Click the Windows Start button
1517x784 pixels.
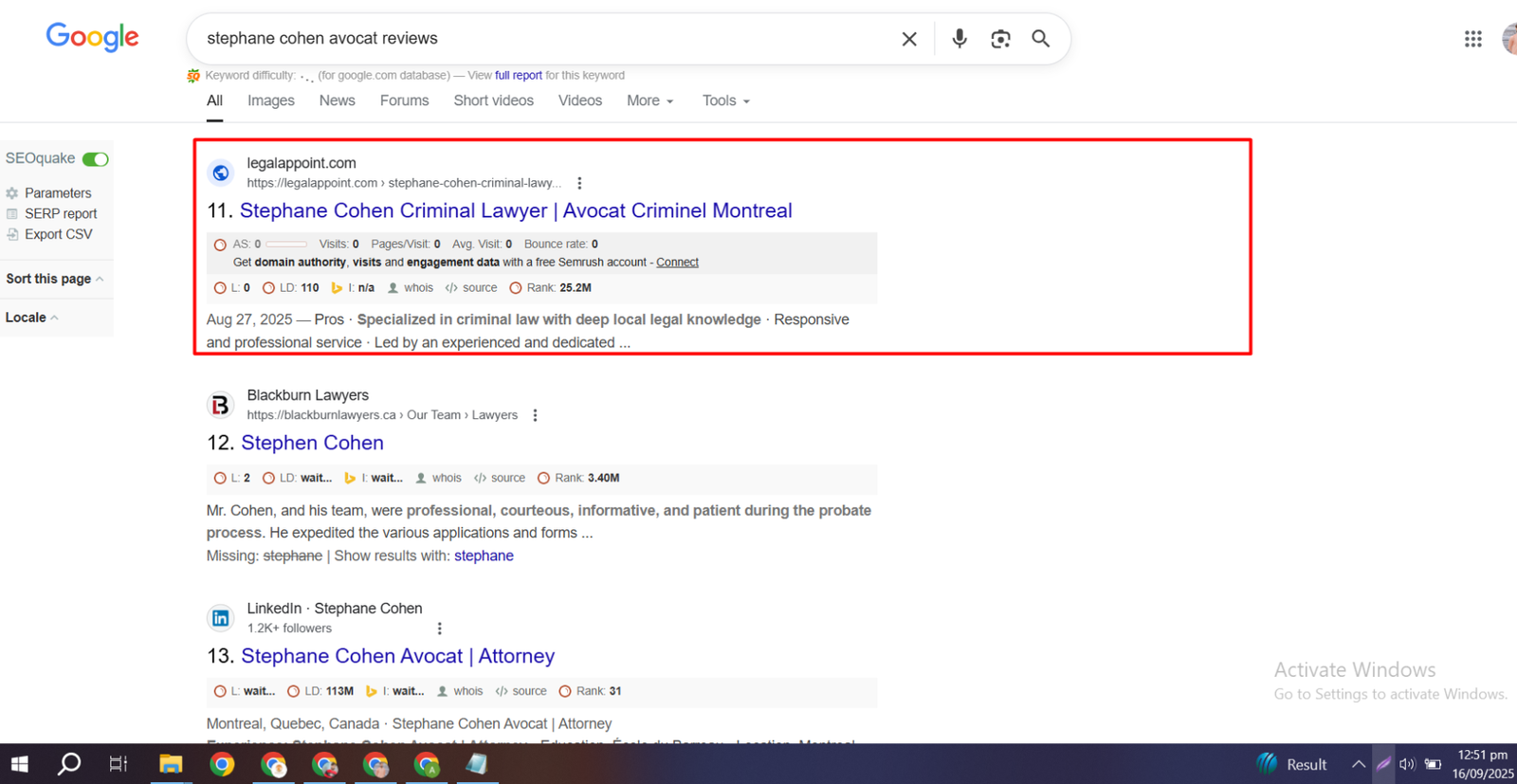(20, 764)
